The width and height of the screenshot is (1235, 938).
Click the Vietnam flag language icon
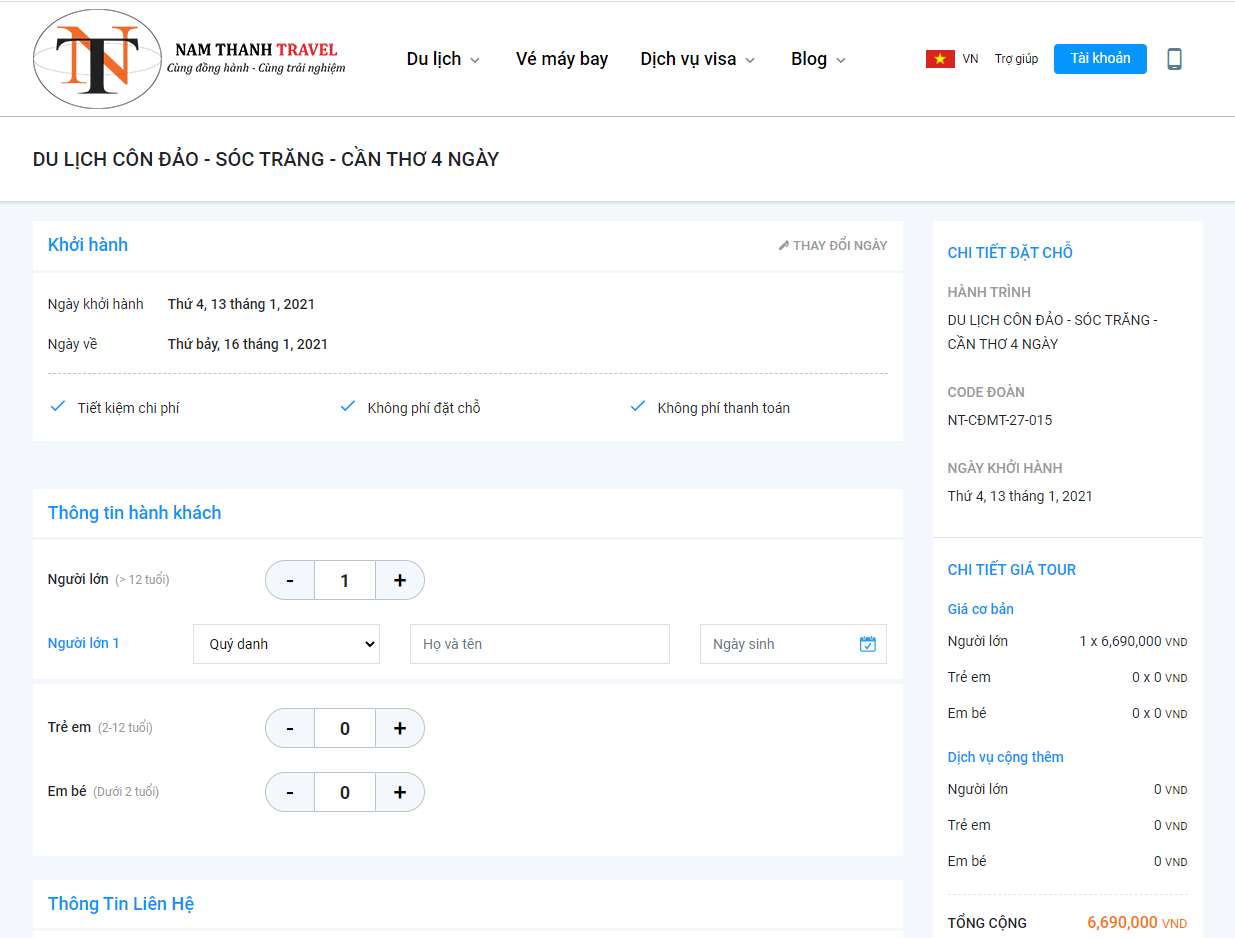pos(940,59)
